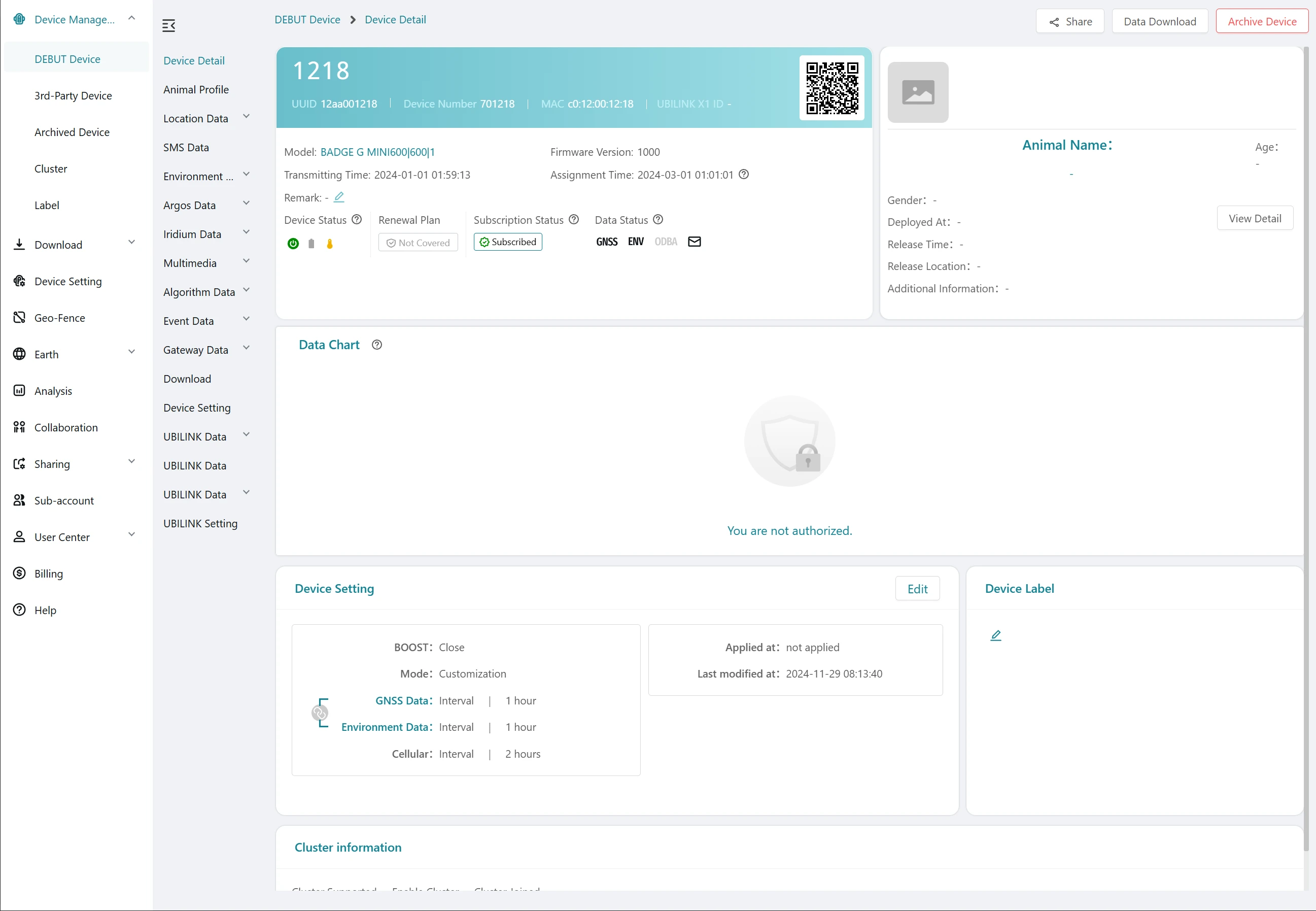
Task: Collapse the Device Management section
Action: tap(131, 18)
